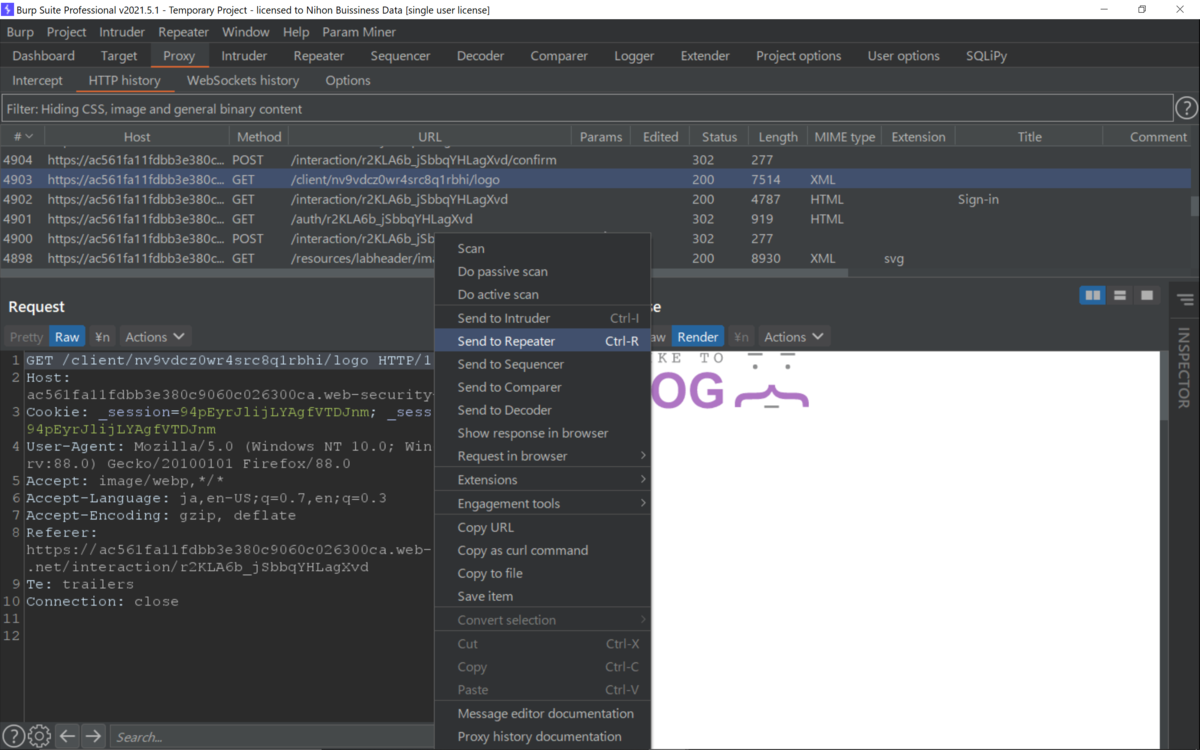Image resolution: width=1200 pixels, height=750 pixels.
Task: Choose Send to Intruder from context menu
Action: (x=542, y=318)
